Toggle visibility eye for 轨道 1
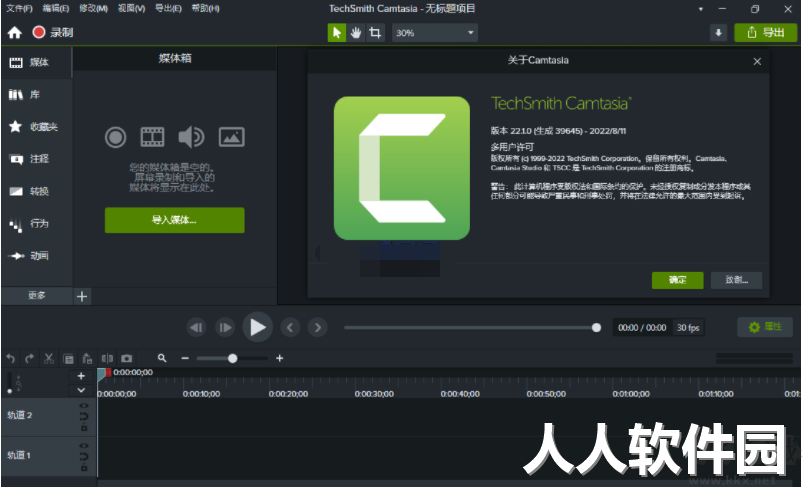 tap(84, 446)
